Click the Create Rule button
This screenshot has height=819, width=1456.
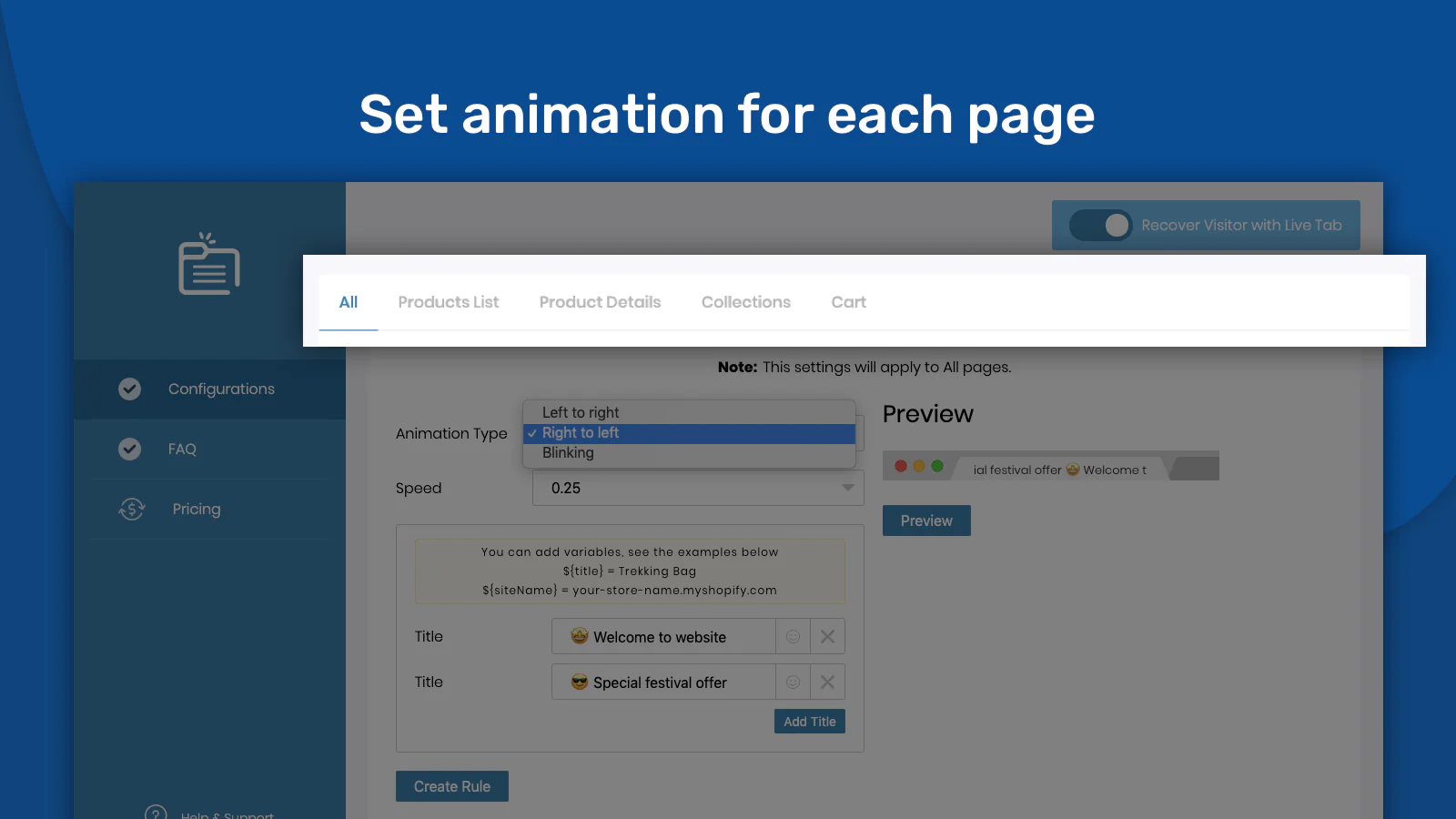(x=451, y=787)
